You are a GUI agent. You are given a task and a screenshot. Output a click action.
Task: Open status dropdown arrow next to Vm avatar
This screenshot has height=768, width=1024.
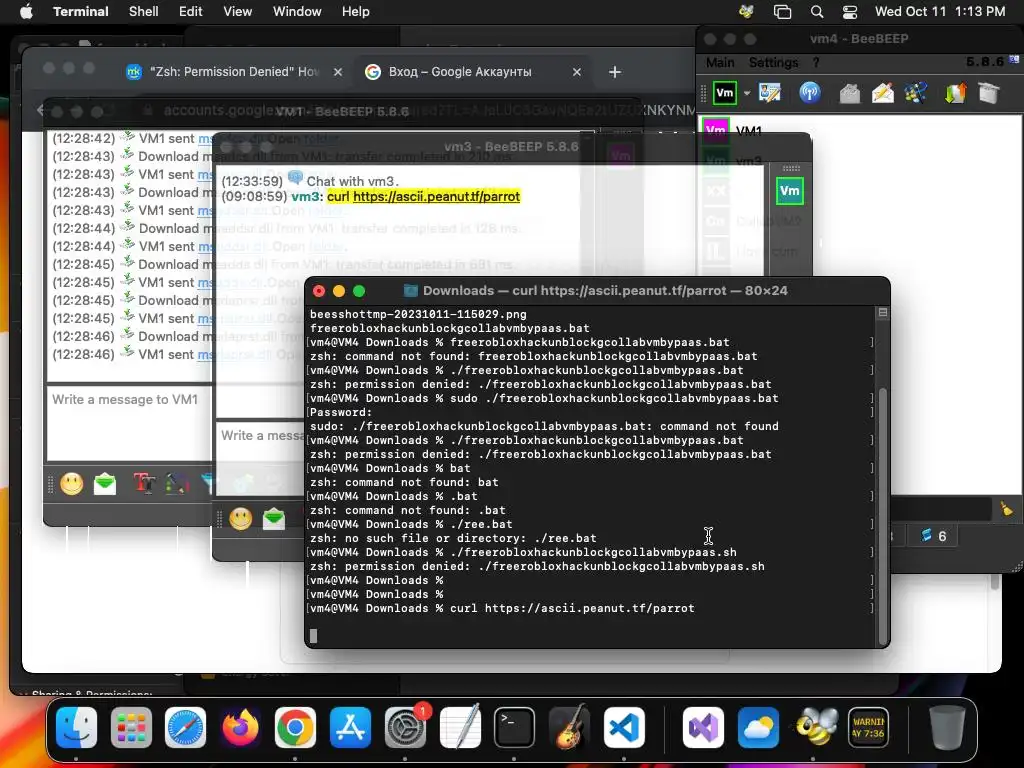746,93
